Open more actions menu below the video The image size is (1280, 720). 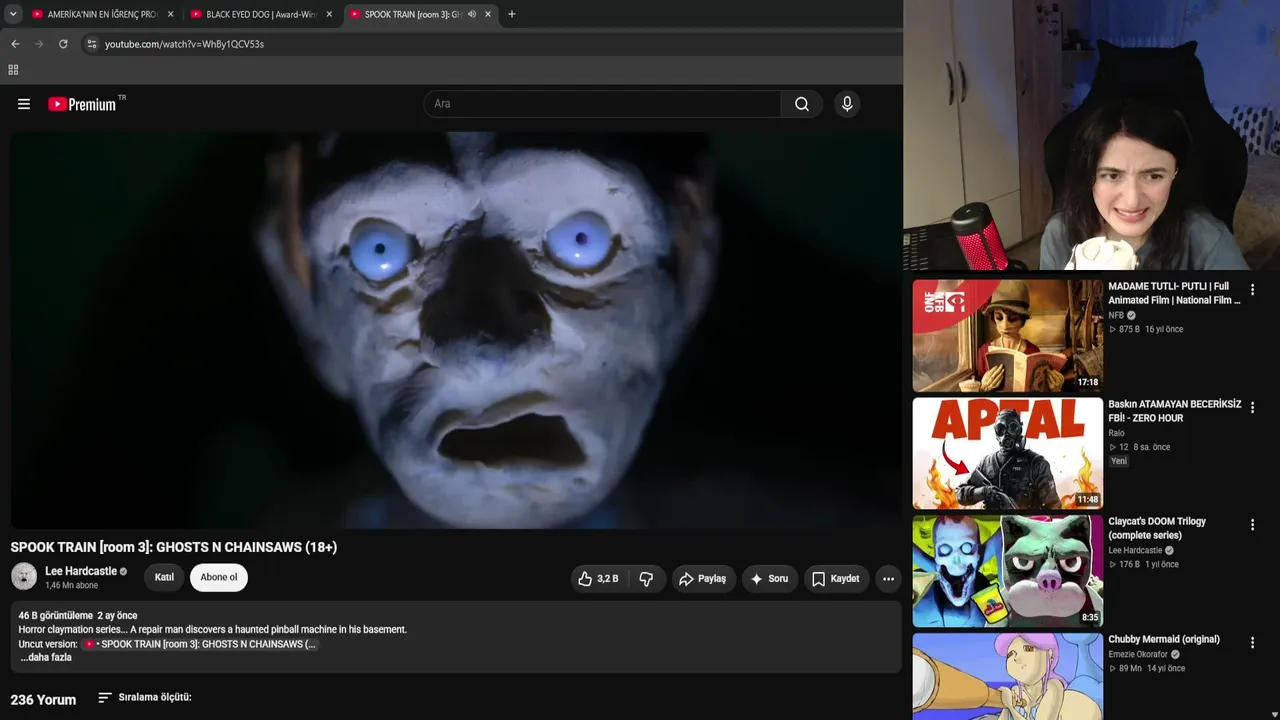tap(888, 578)
